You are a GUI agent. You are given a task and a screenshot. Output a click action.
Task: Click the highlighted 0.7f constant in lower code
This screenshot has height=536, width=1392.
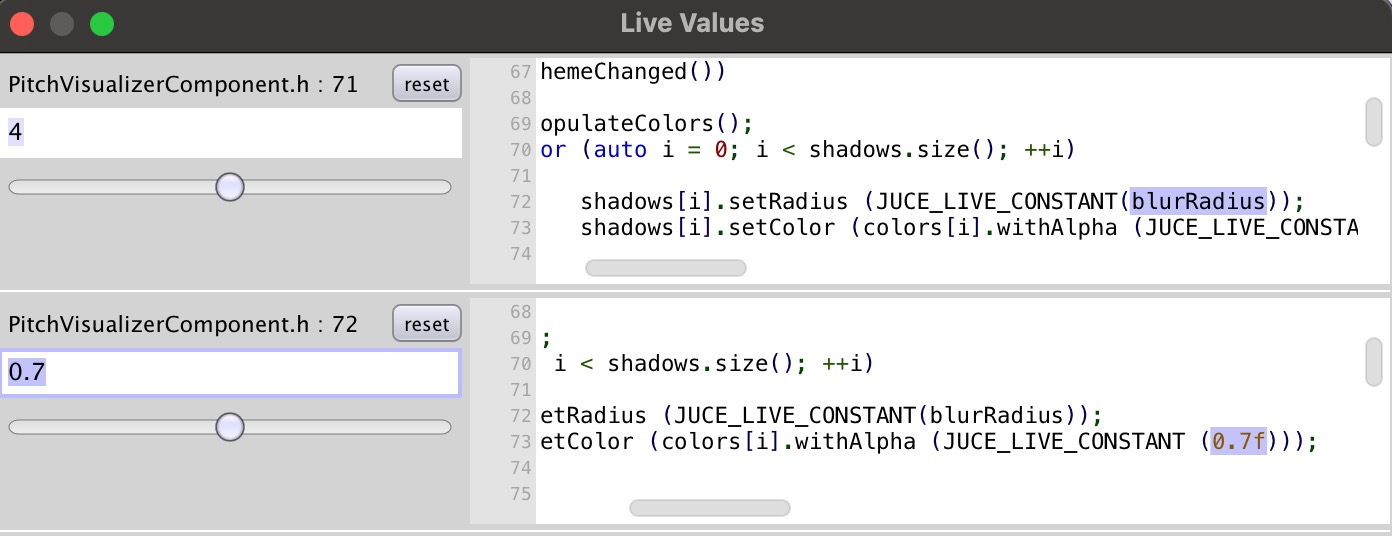pyautogui.click(x=1238, y=441)
